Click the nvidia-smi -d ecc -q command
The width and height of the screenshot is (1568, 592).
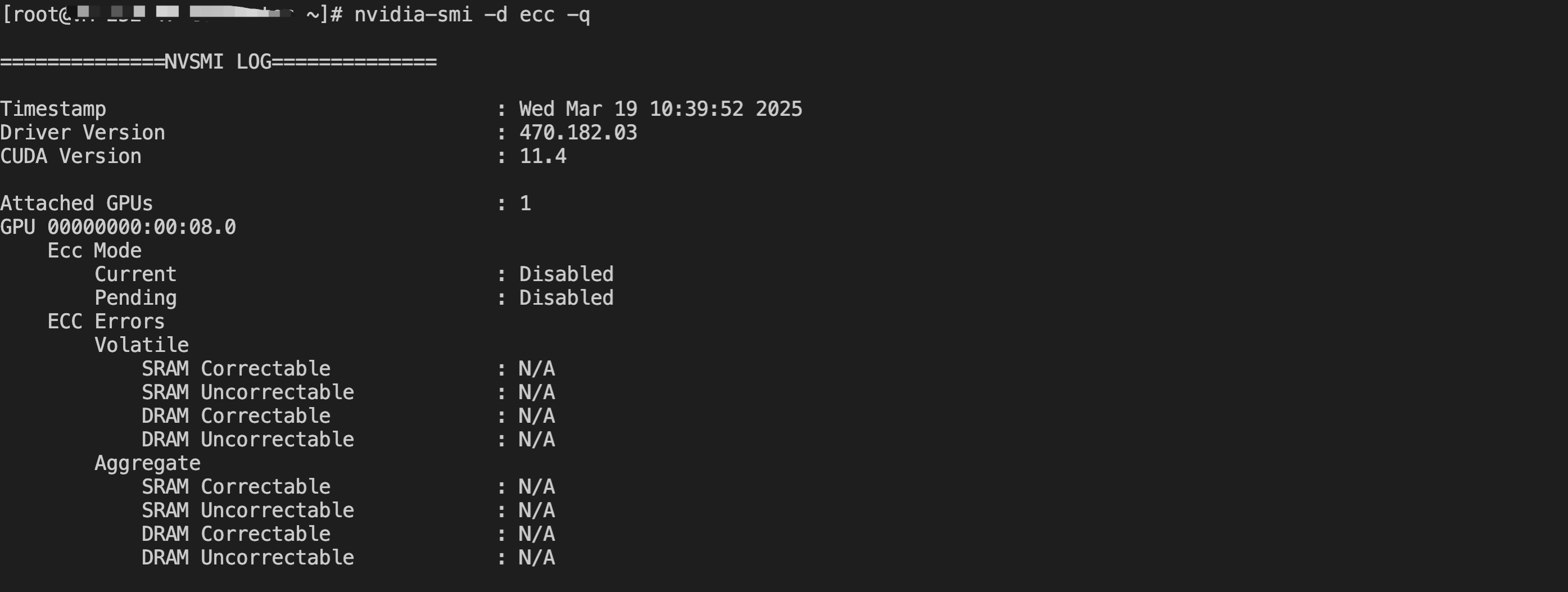[x=472, y=14]
